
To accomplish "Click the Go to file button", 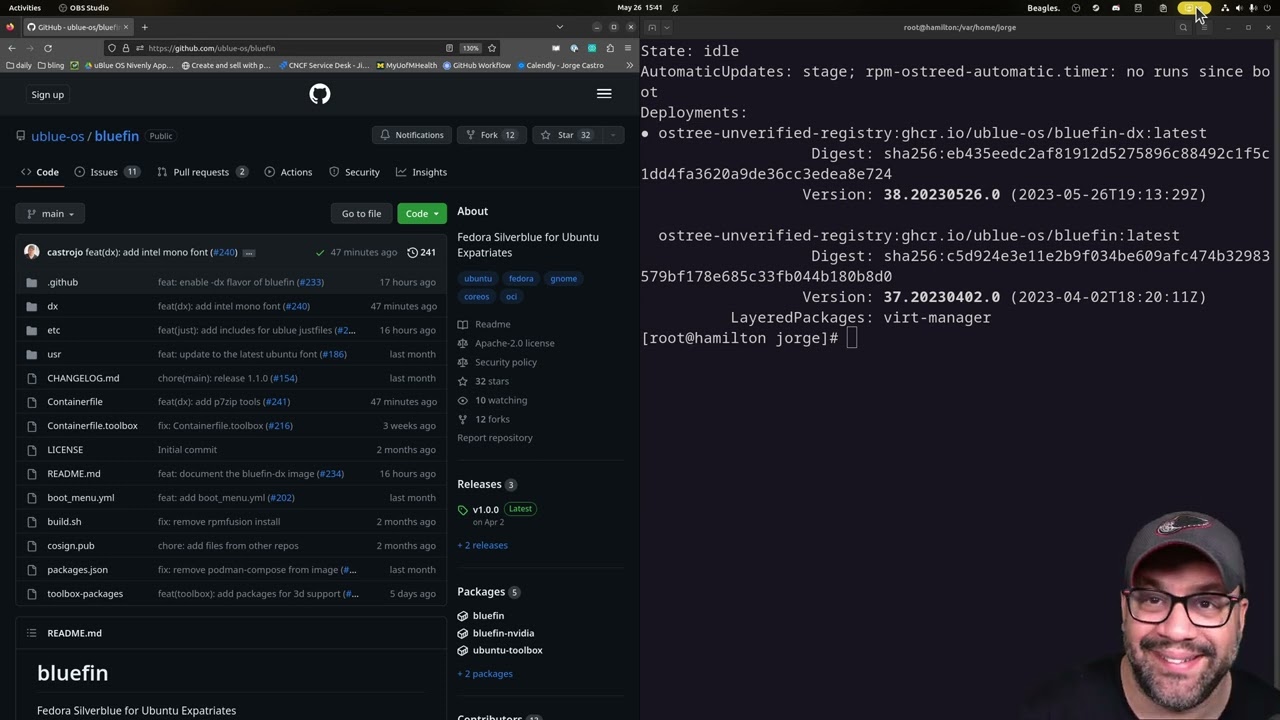I will tap(361, 213).
